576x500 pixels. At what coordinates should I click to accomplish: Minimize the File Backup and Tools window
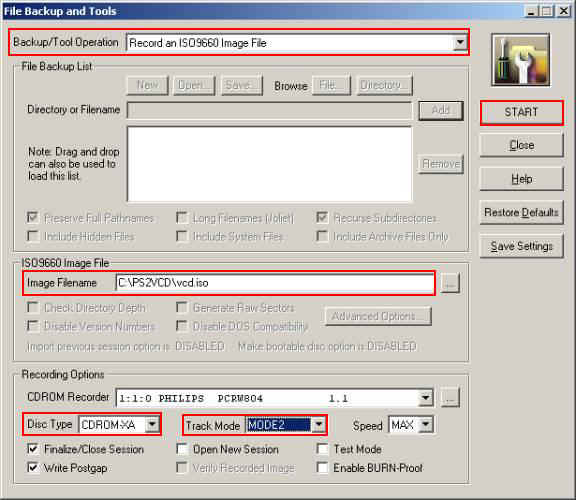(531, 11)
